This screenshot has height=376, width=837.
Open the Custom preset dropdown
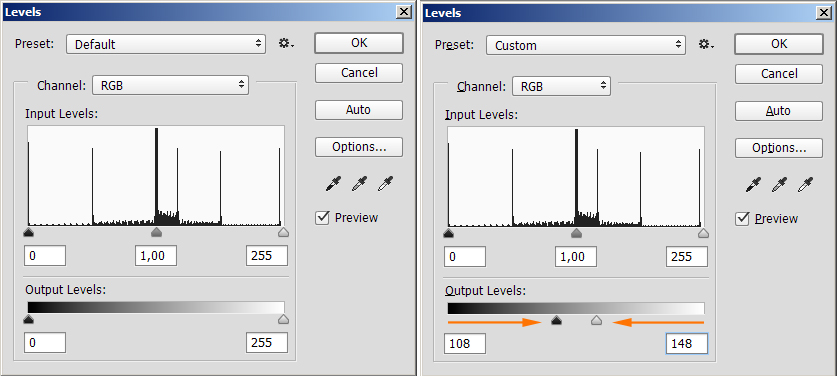586,45
